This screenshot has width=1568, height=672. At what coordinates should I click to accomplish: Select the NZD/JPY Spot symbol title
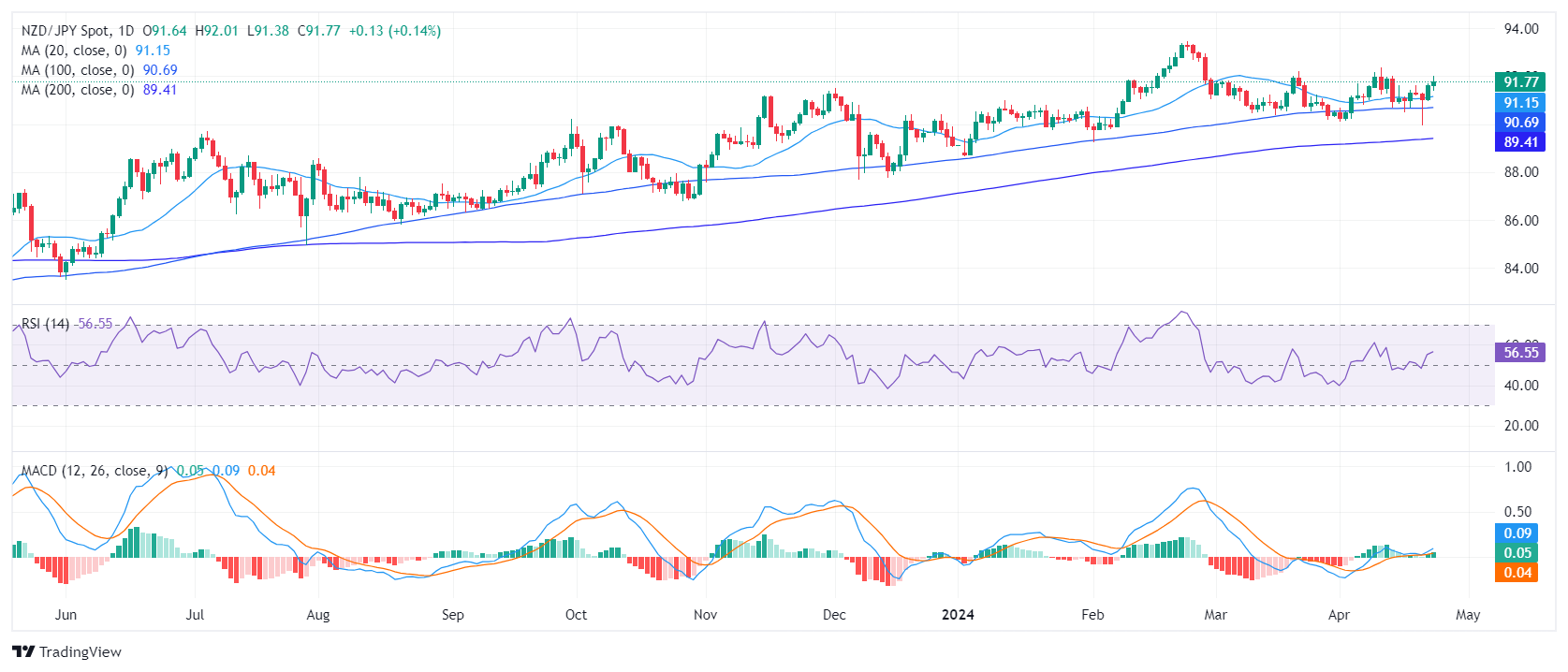click(66, 31)
